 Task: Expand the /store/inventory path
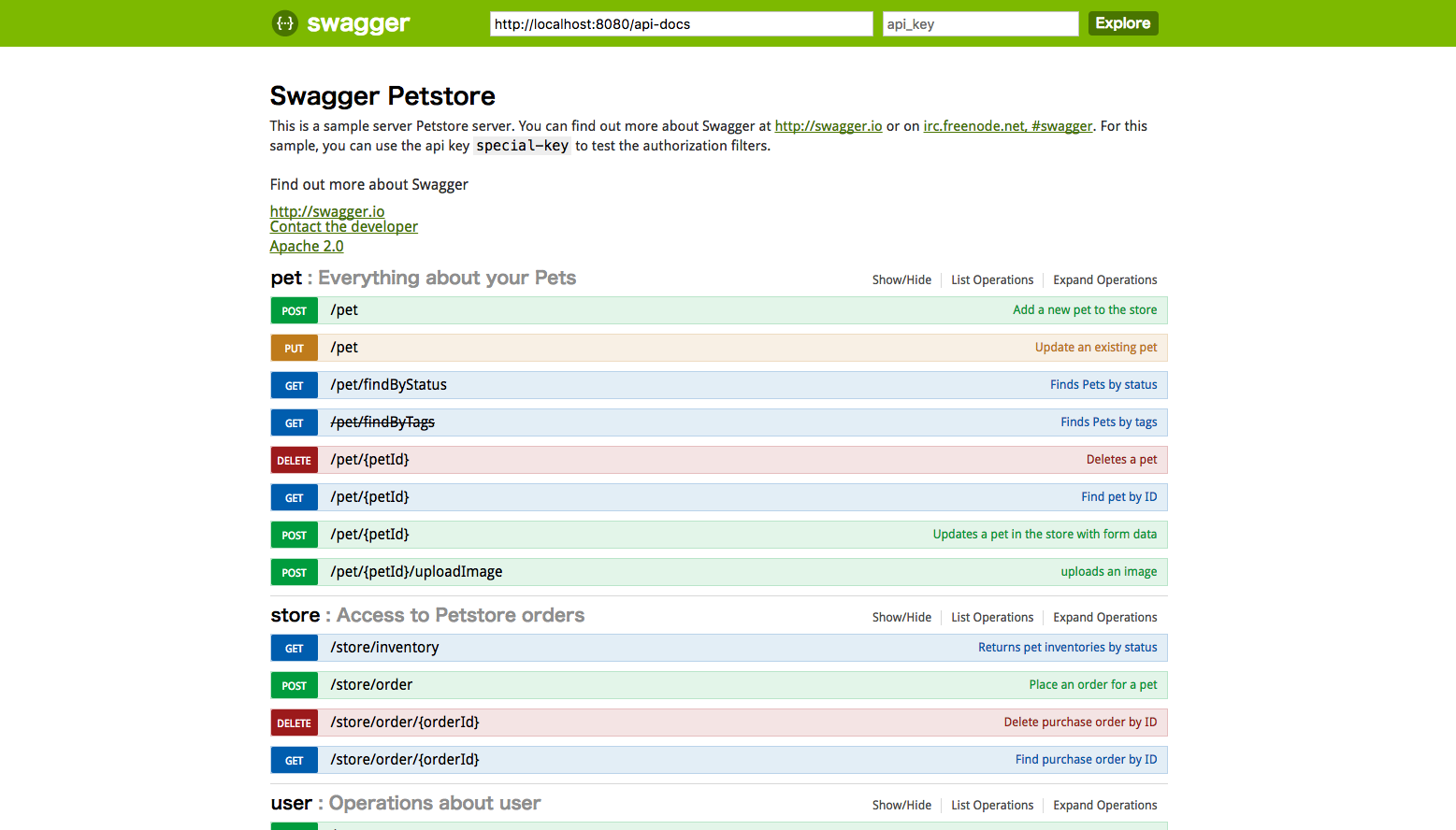pyautogui.click(x=384, y=648)
